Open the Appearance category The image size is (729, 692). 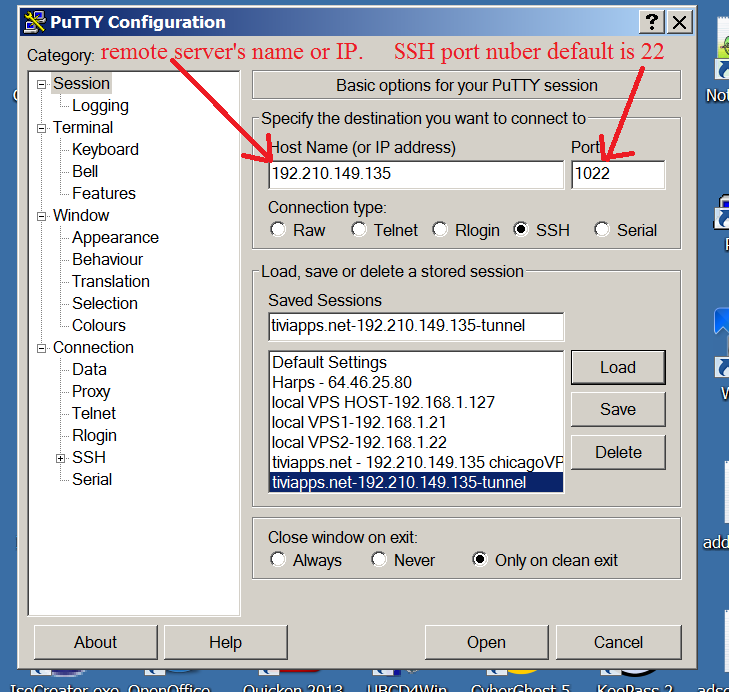pos(115,238)
